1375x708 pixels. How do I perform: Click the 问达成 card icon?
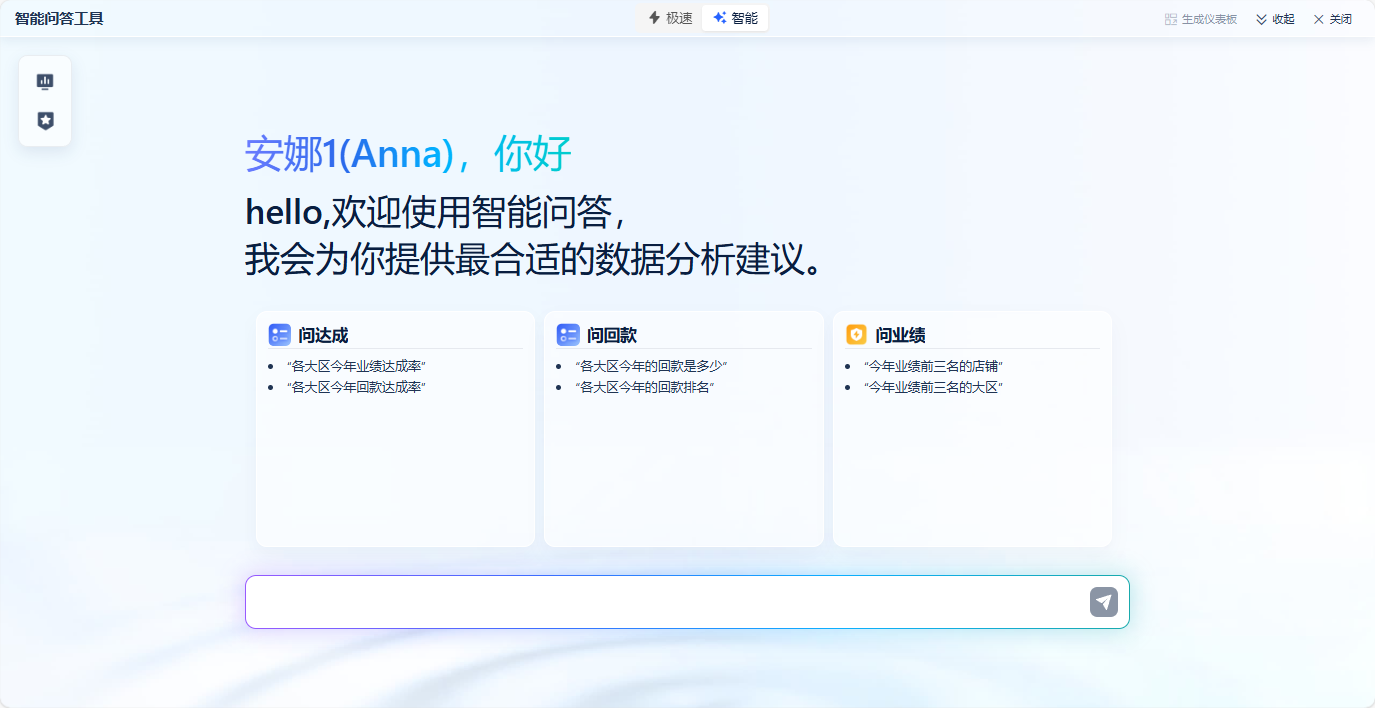pyautogui.click(x=279, y=335)
